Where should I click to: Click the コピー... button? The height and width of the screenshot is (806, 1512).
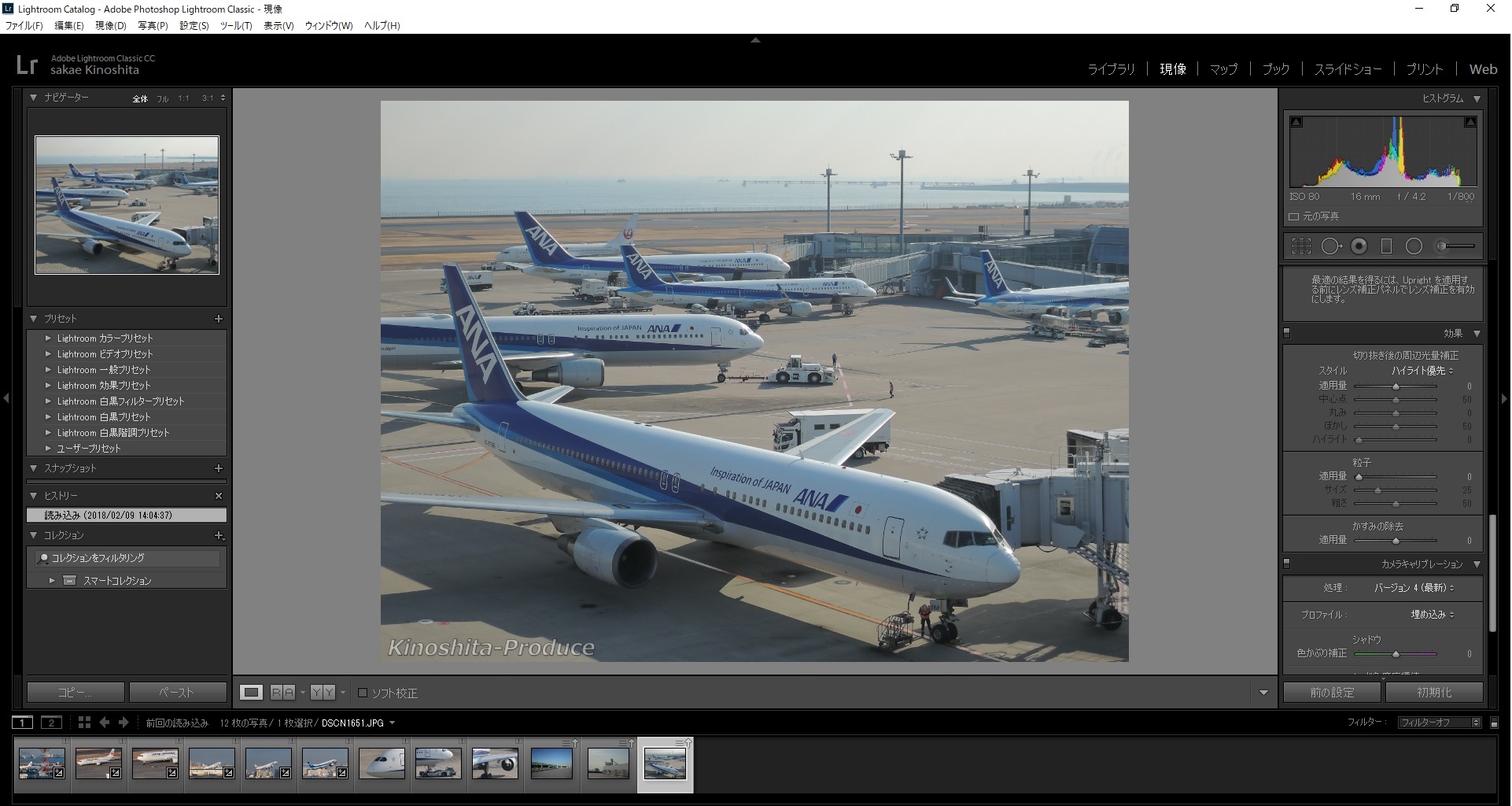76,693
